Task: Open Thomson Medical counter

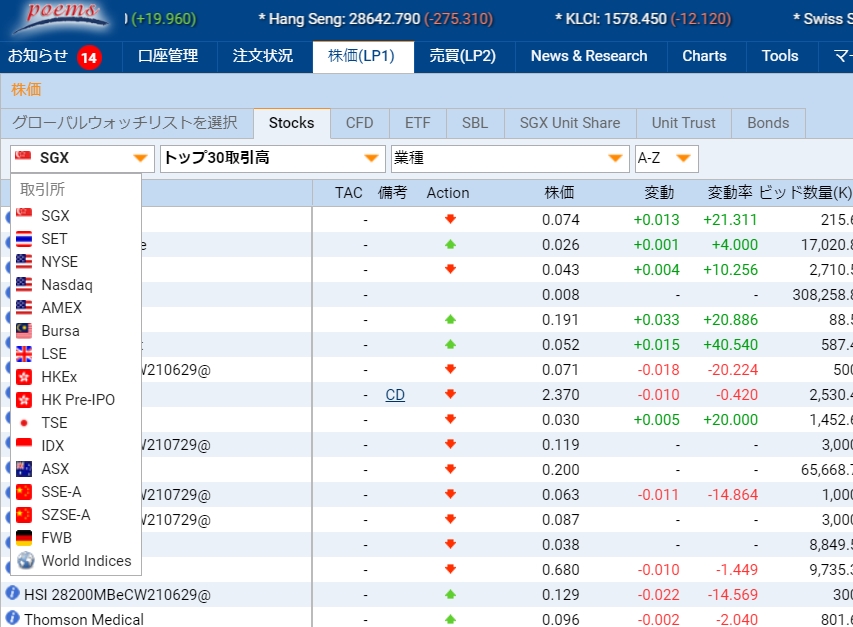Action: click(84, 619)
